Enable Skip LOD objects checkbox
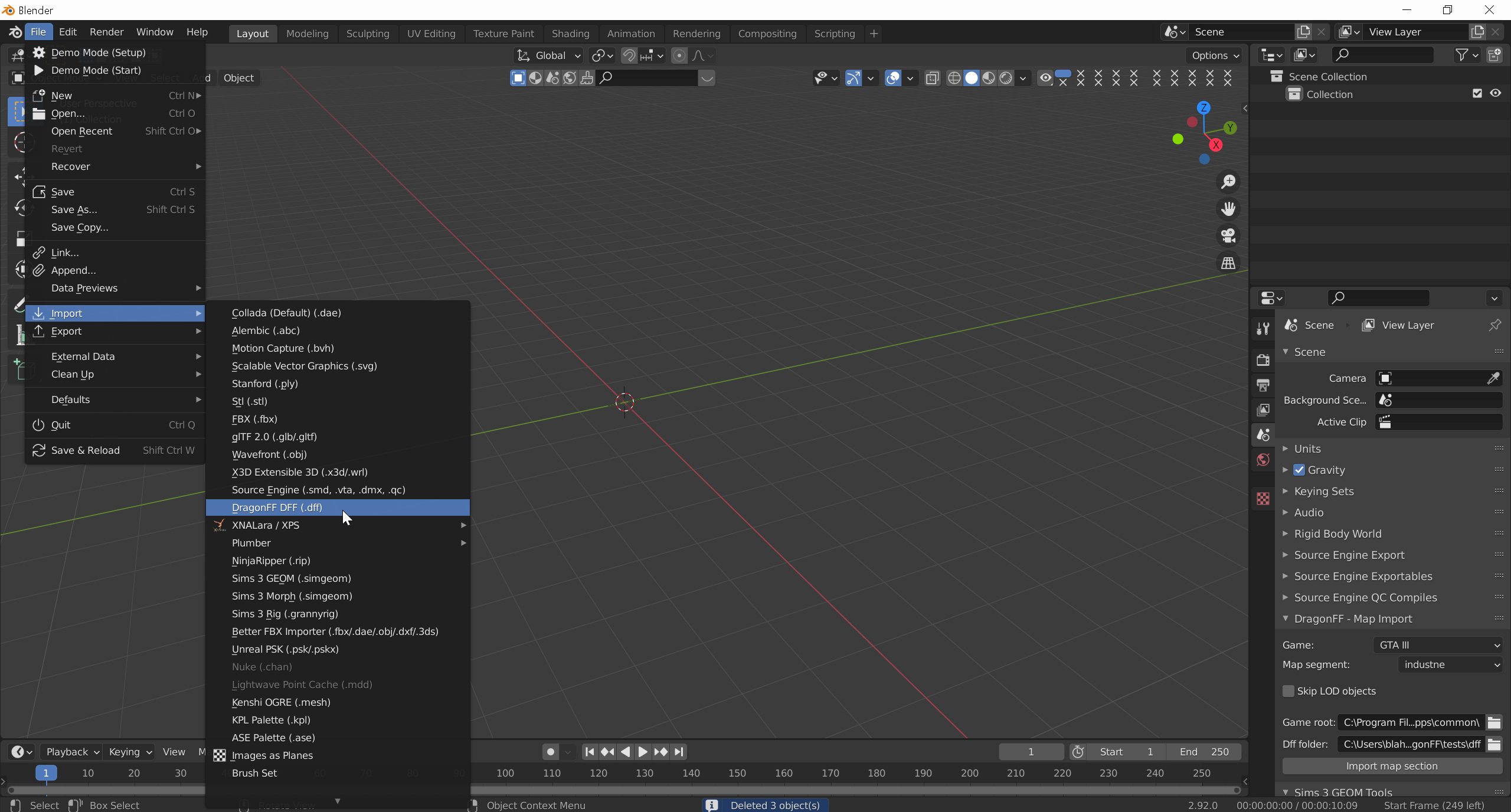The width and height of the screenshot is (1511, 812). pyautogui.click(x=1288, y=691)
